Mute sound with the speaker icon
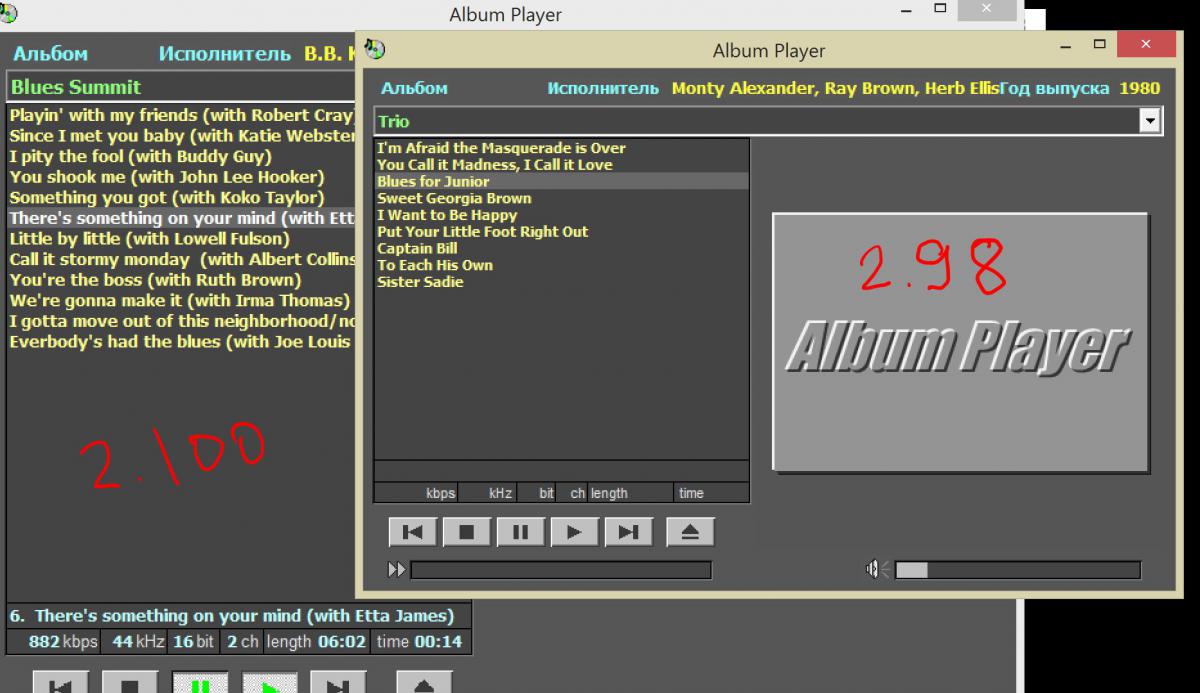The image size is (1200, 693). [x=876, y=569]
